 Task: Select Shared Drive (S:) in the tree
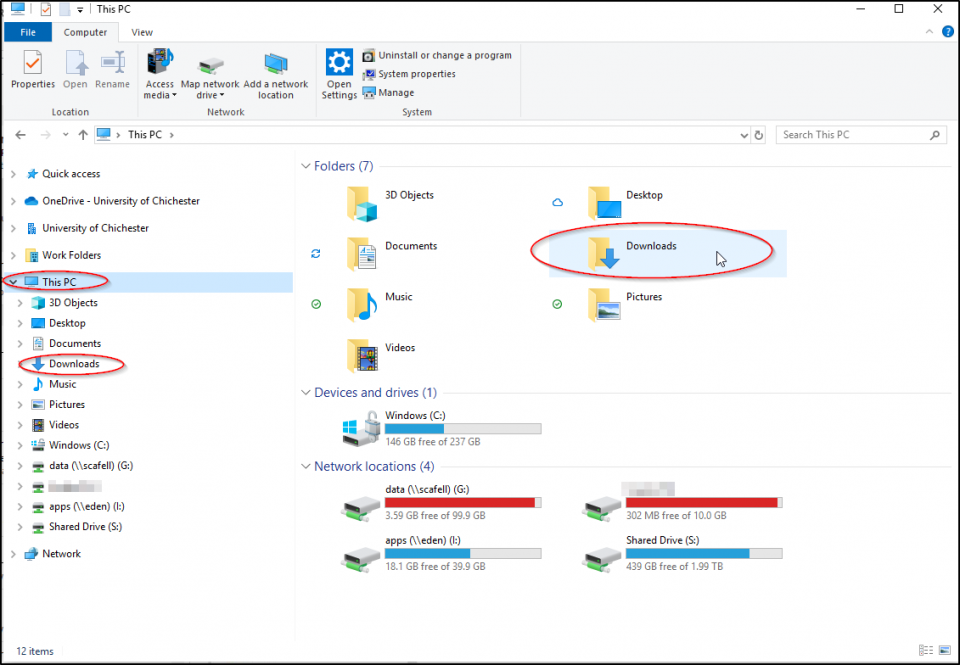pos(85,527)
